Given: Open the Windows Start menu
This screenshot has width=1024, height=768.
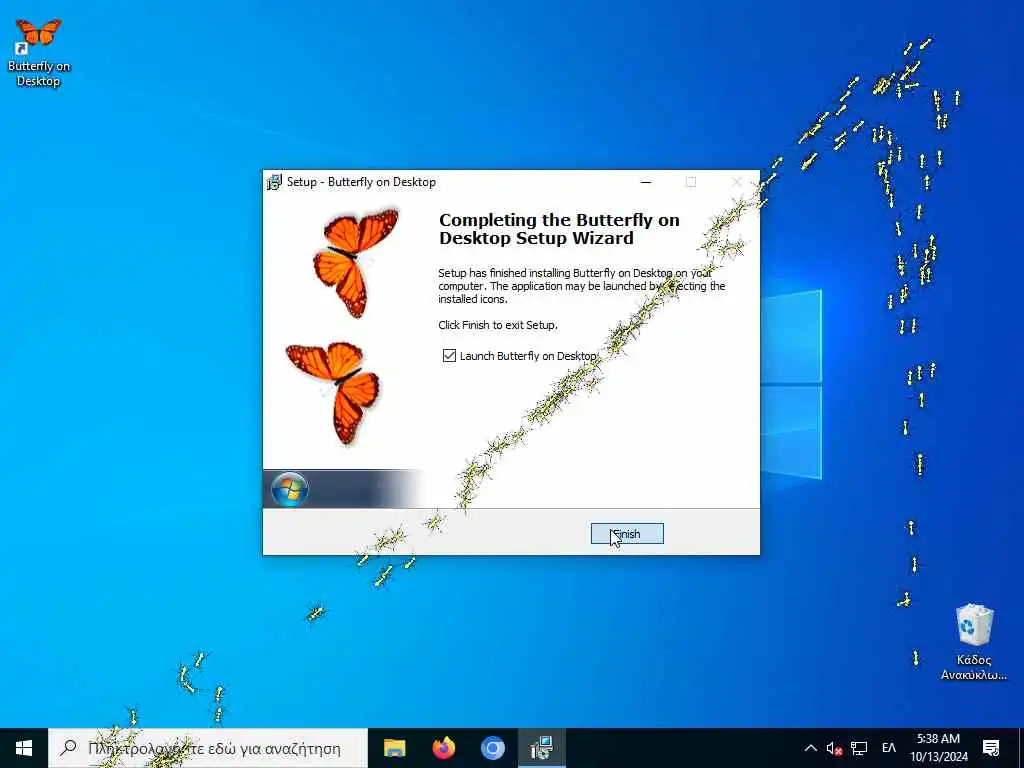Looking at the screenshot, I should point(24,748).
